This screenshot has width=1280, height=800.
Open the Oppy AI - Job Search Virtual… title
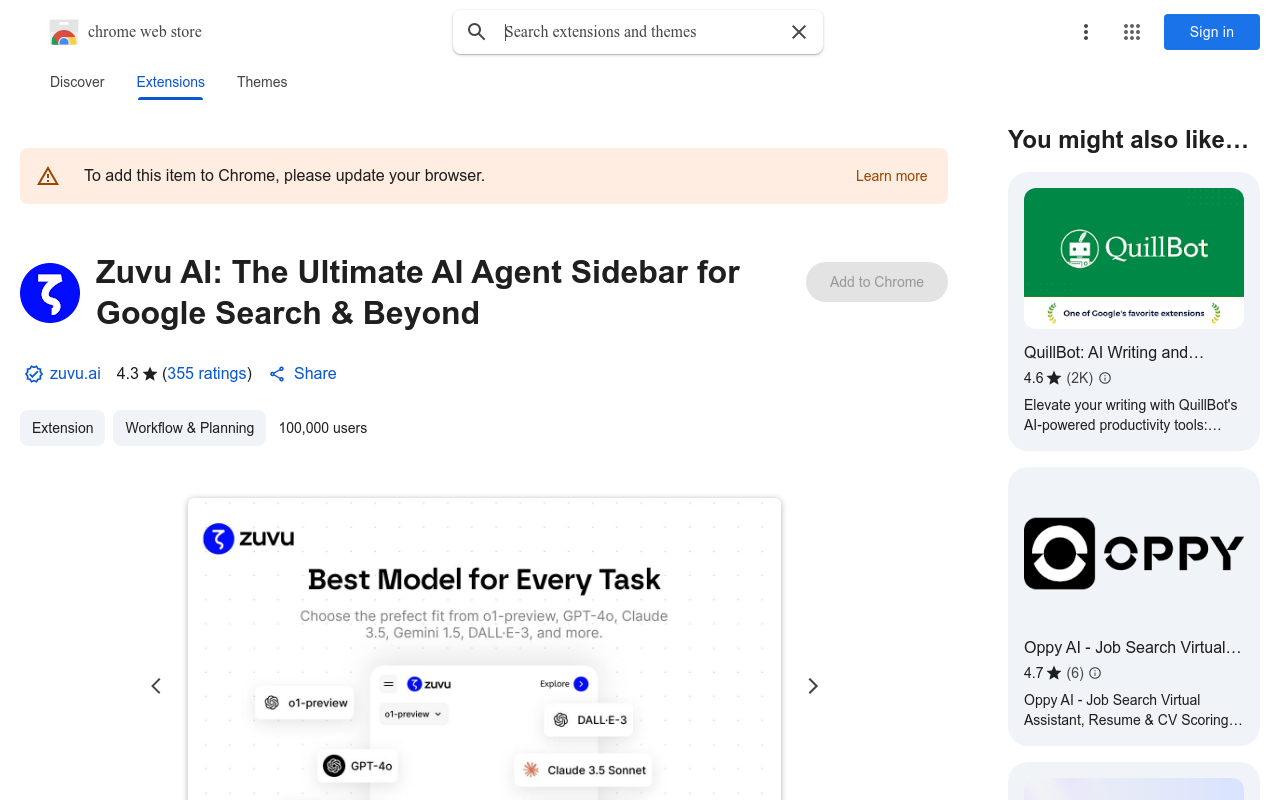(x=1132, y=648)
